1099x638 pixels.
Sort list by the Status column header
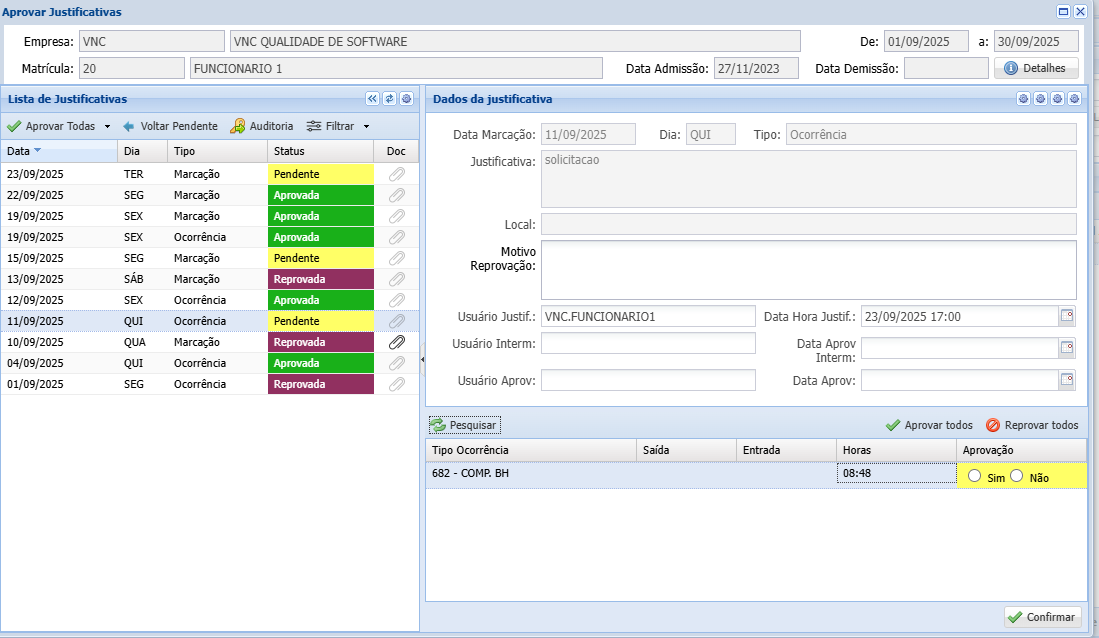pyautogui.click(x=320, y=151)
